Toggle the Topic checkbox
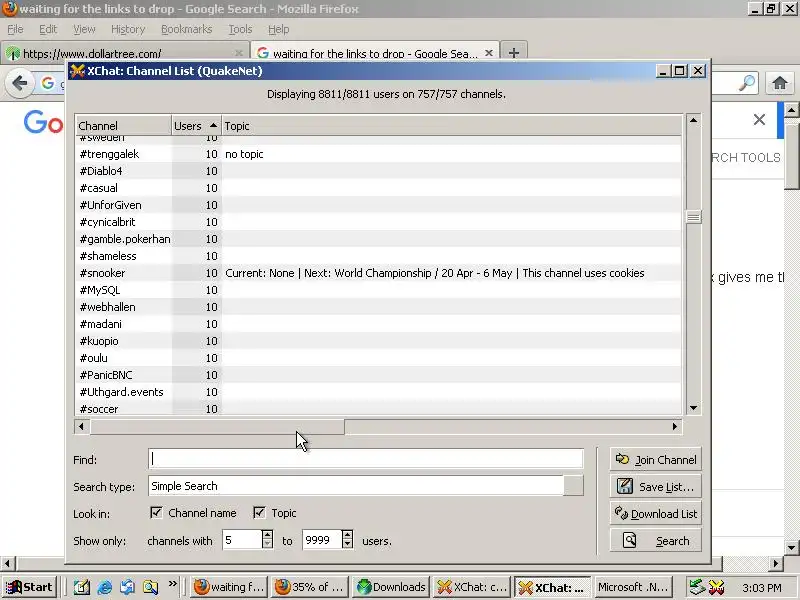800x600 pixels. click(259, 513)
